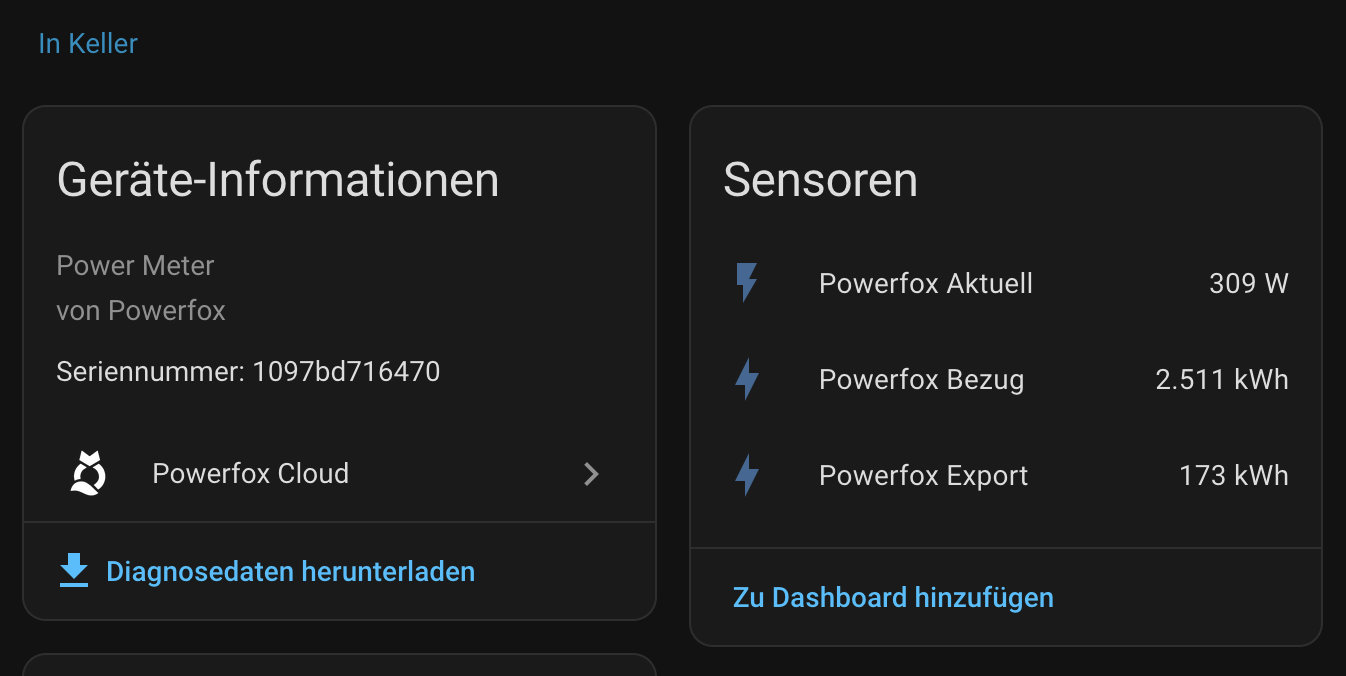Click the Power Meter model text
Screen dimensions: 1346x676
[x=135, y=266]
